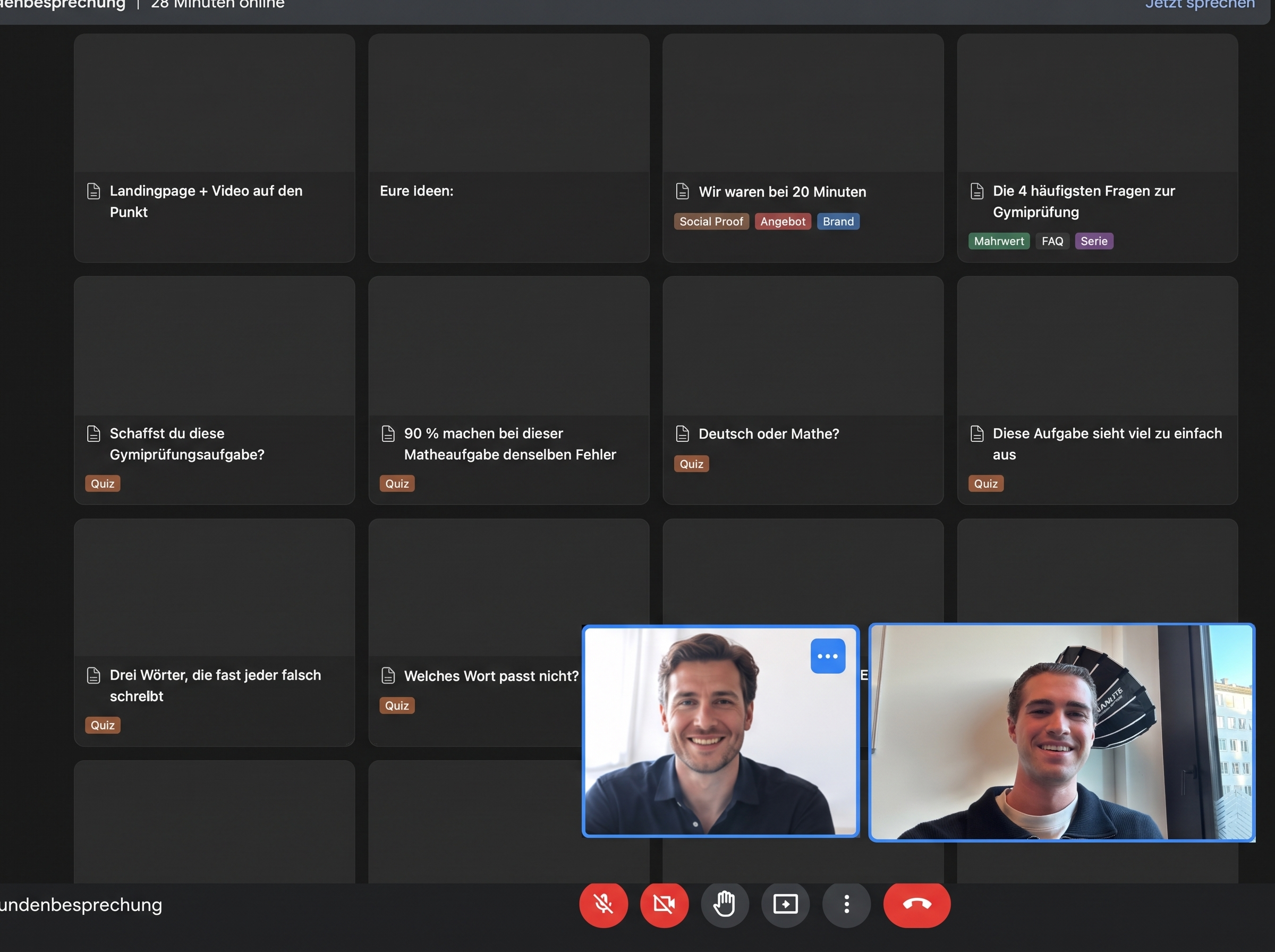Select the 'Mahrwert' tag

coord(999,241)
